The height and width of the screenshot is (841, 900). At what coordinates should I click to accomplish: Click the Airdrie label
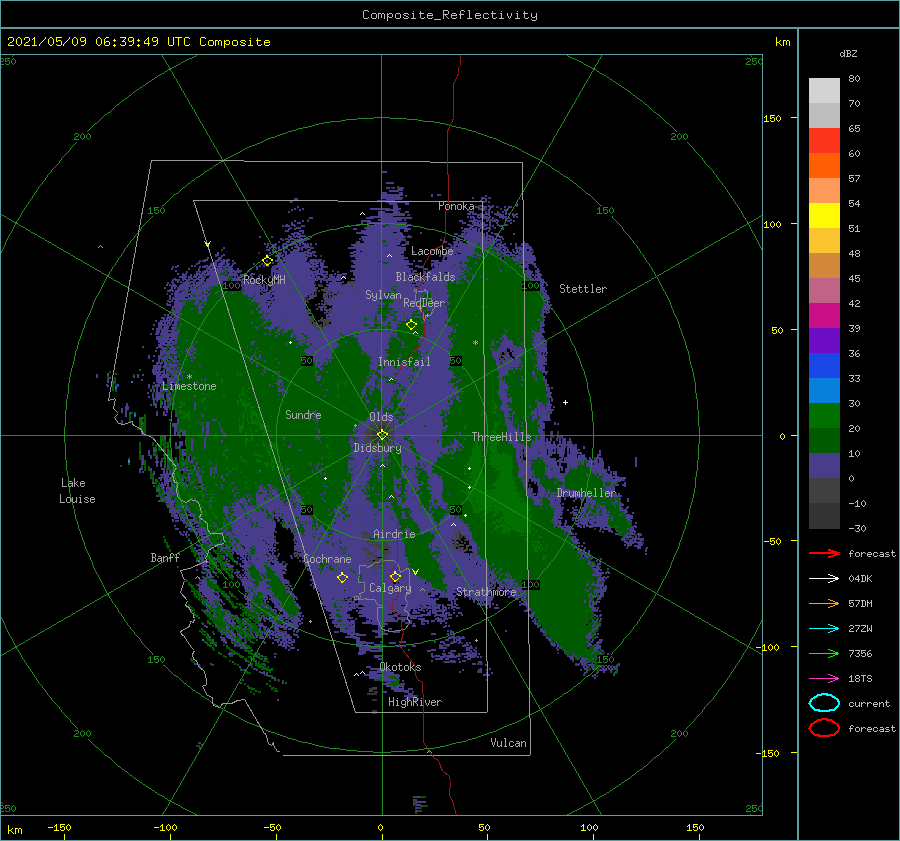click(x=394, y=534)
